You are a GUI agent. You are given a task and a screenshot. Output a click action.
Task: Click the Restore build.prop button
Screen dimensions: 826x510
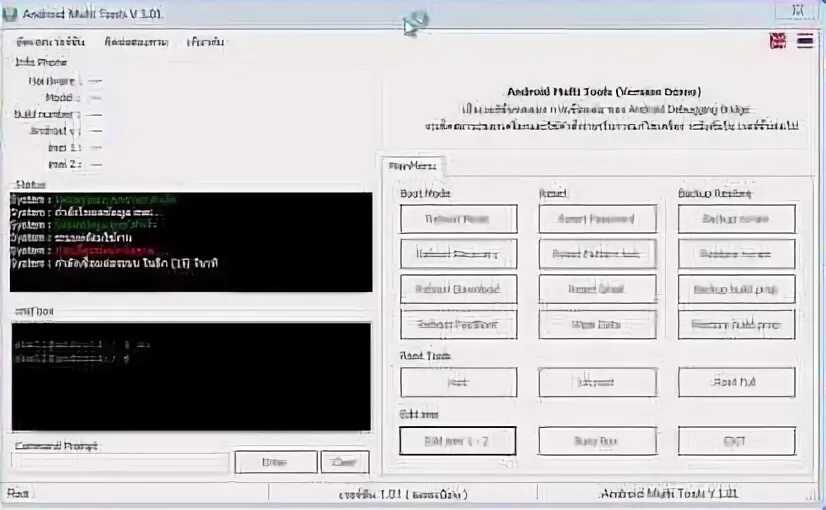tap(736, 325)
